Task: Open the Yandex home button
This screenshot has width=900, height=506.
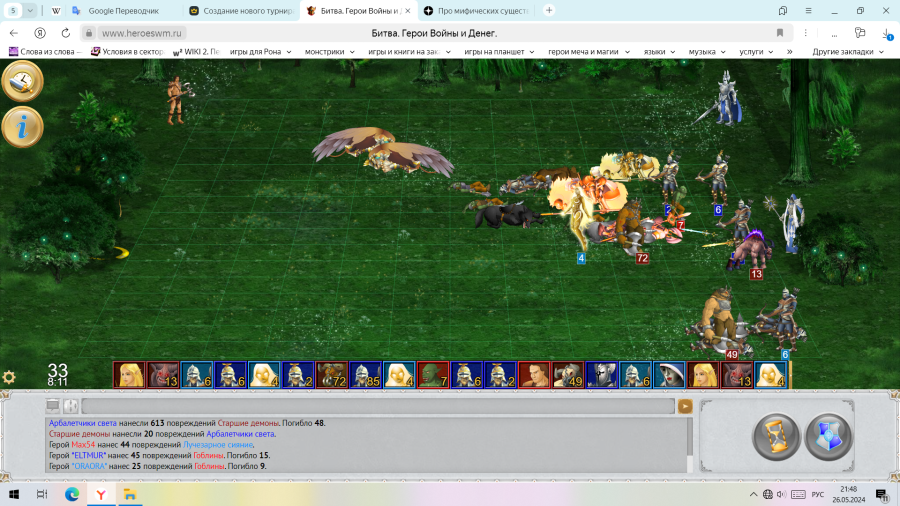Action: 40,33
